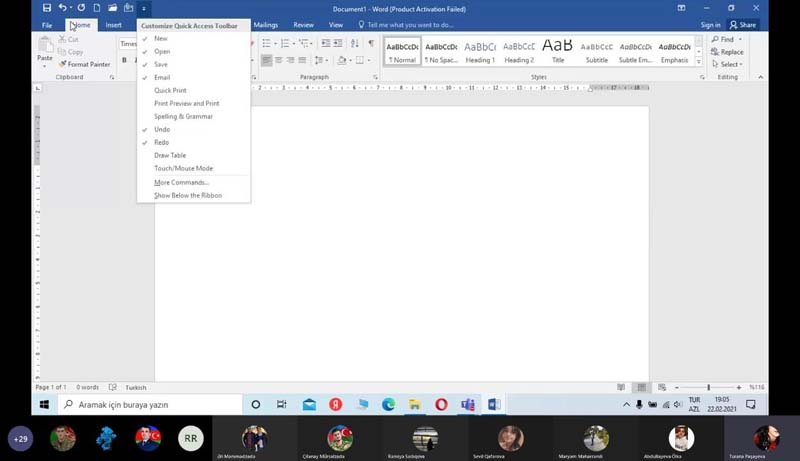Image resolution: width=800 pixels, height=461 pixels.
Task: Uncheck the Undo option in the menu
Action: 162,129
